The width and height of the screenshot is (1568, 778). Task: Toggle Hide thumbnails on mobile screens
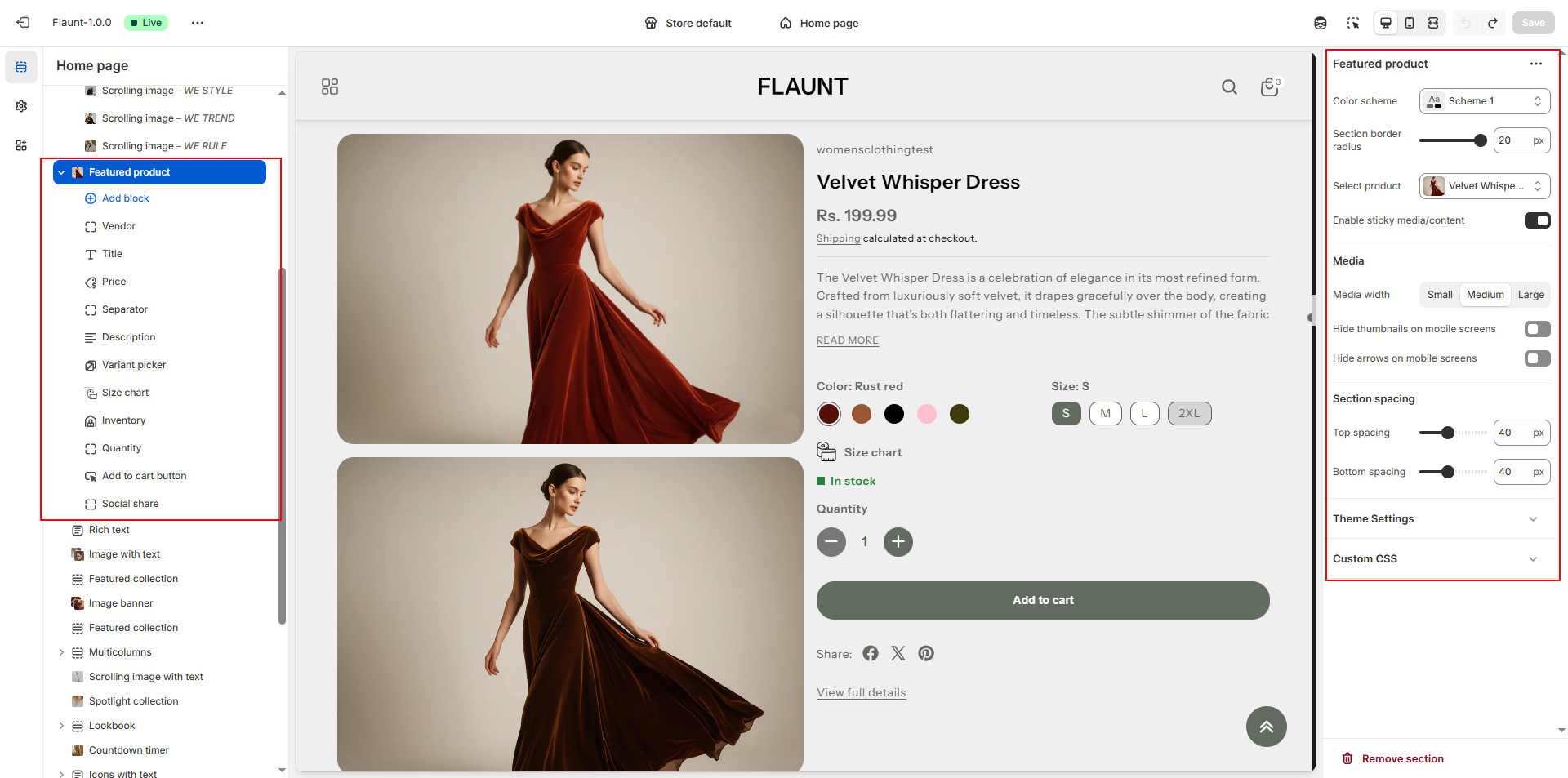pos(1538,329)
